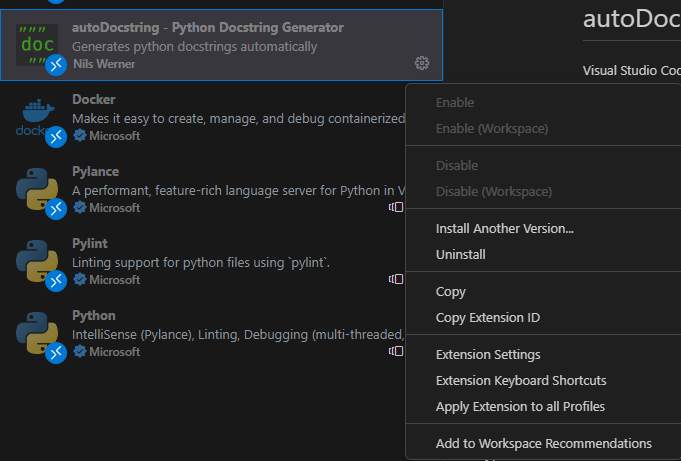Screen dimensions: 681x461
Task: Click the Pylint extension Python logo
Action: pos(37,261)
